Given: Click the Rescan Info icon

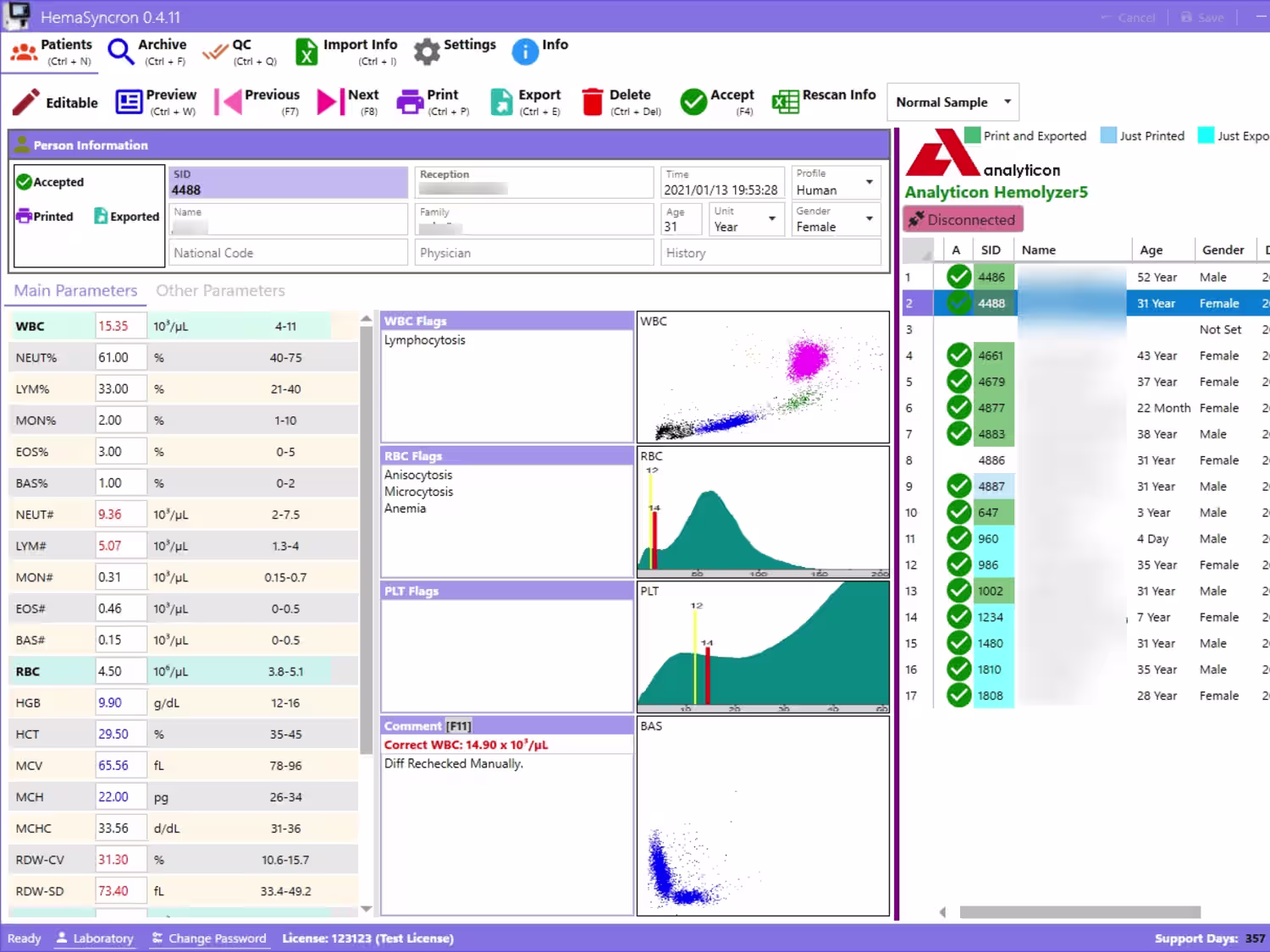Looking at the screenshot, I should (x=785, y=102).
